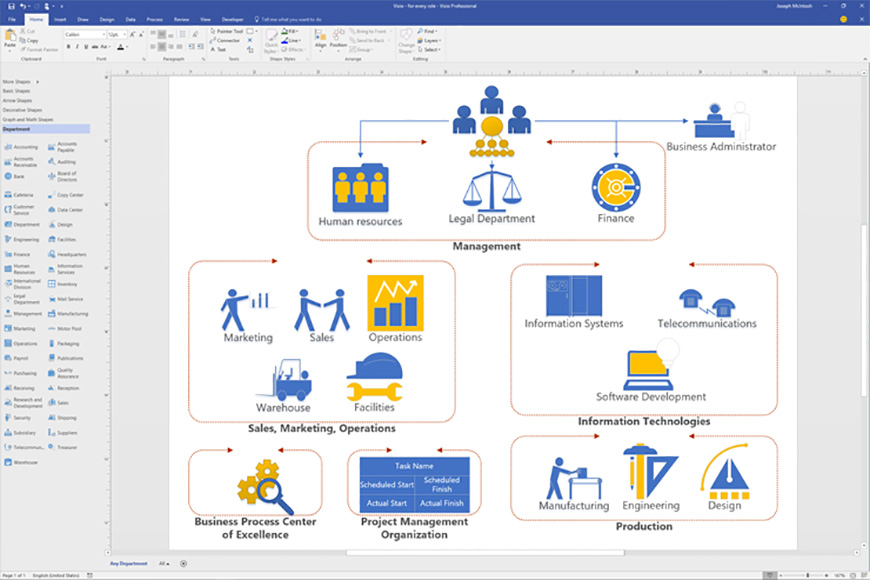The image size is (870, 580).
Task: Select the Legal Department scales shape
Action: (490, 187)
